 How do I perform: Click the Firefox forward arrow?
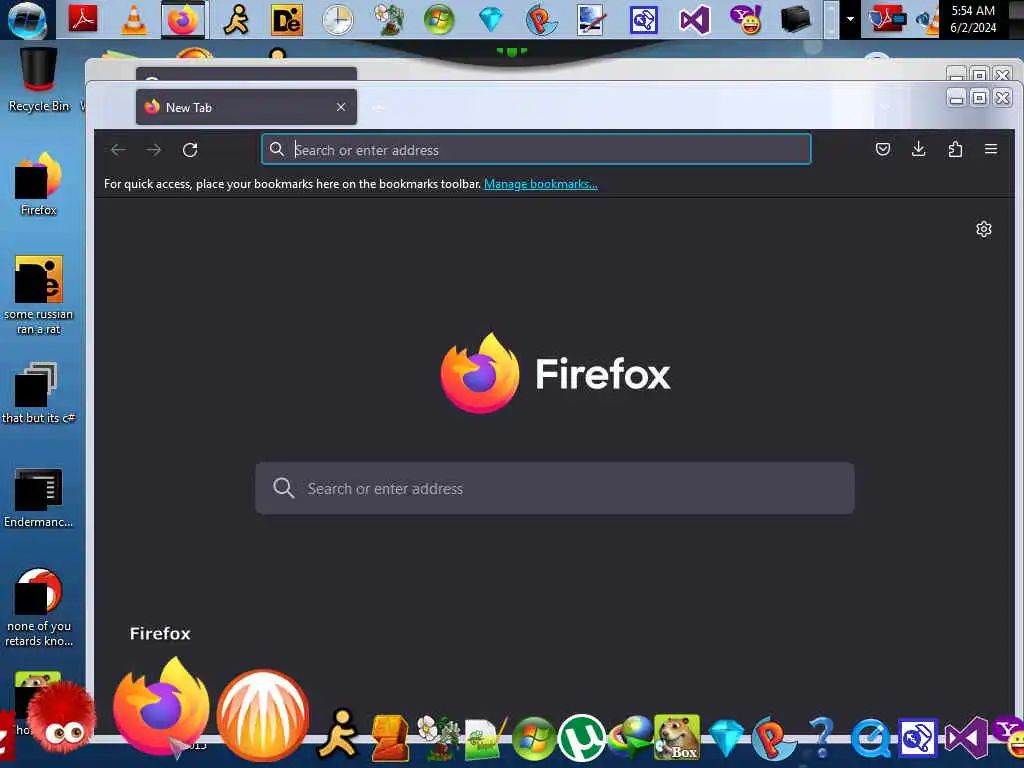[x=153, y=150]
